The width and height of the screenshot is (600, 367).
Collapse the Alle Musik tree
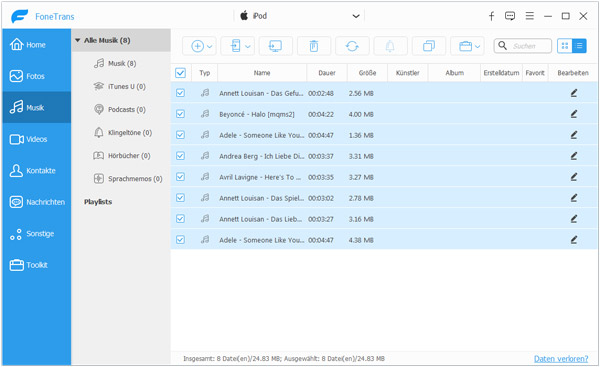click(78, 40)
